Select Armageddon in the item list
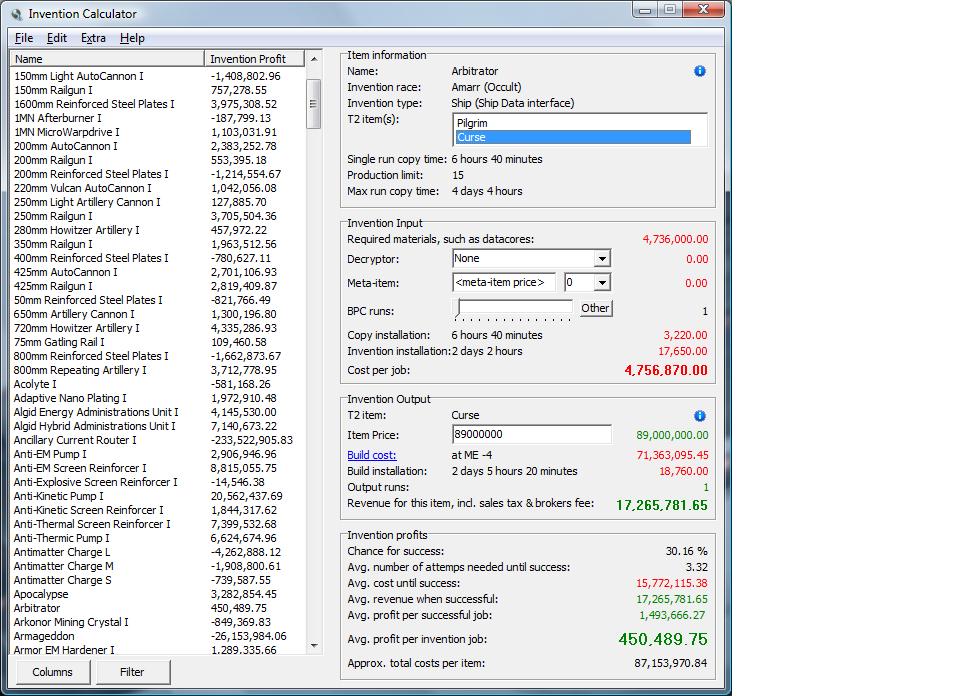 (158, 637)
